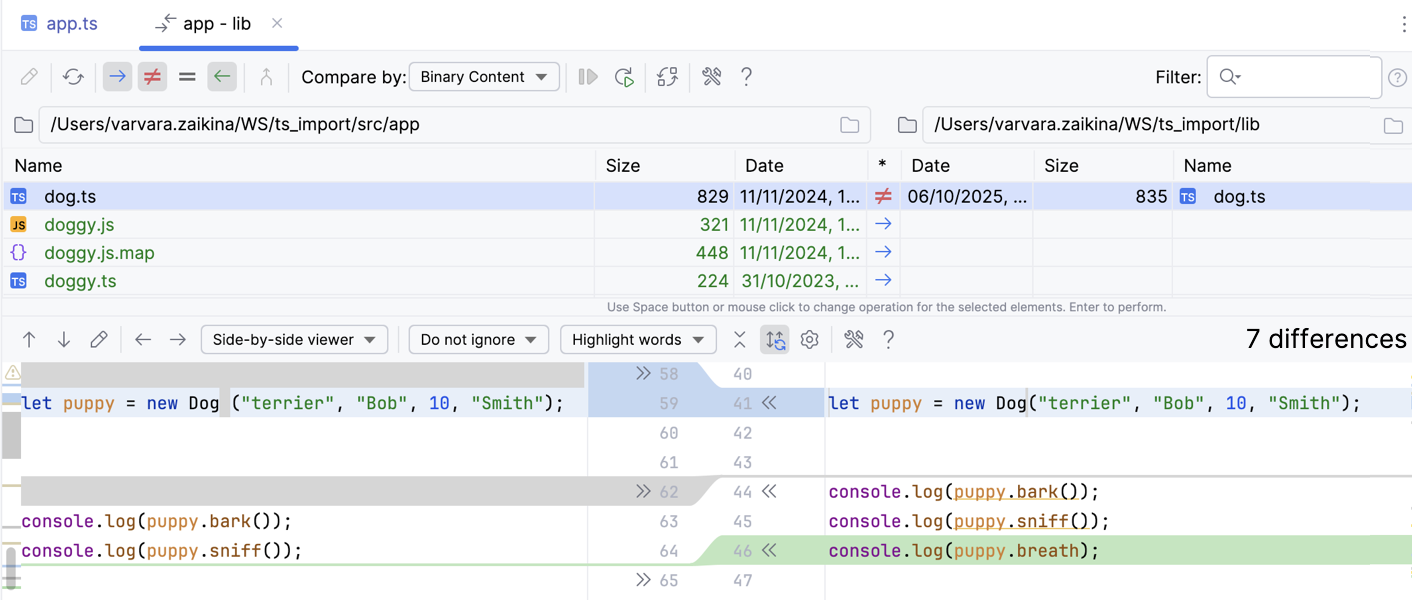Toggle show different files filter

(x=152, y=77)
